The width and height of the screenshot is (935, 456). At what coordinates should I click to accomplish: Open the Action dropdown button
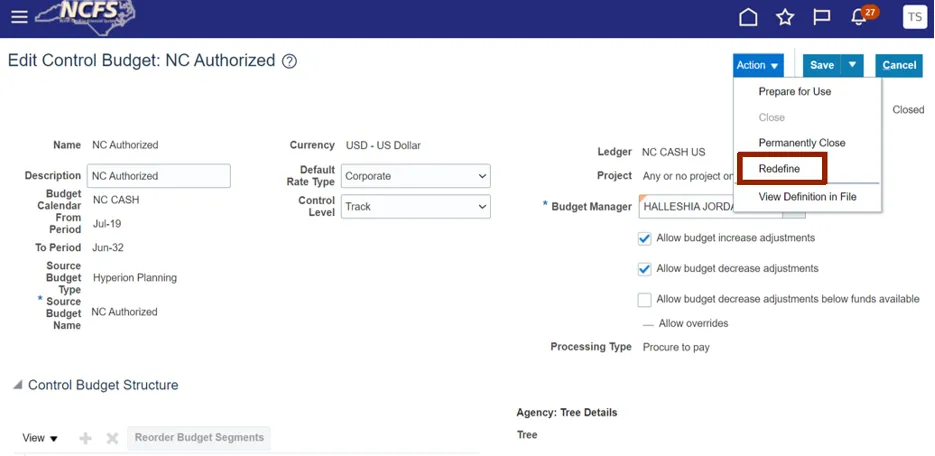tap(758, 66)
